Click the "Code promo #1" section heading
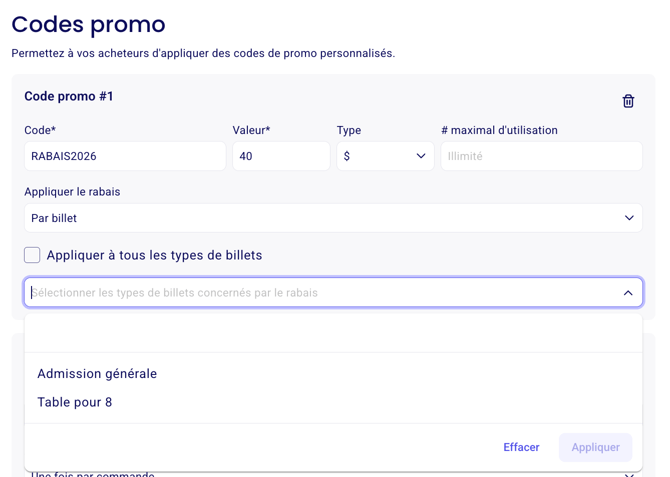The width and height of the screenshot is (670, 477). (x=69, y=96)
